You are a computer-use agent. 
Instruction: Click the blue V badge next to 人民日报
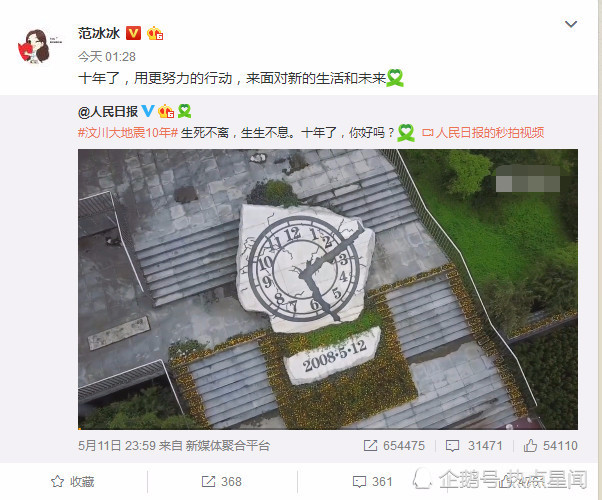(148, 111)
